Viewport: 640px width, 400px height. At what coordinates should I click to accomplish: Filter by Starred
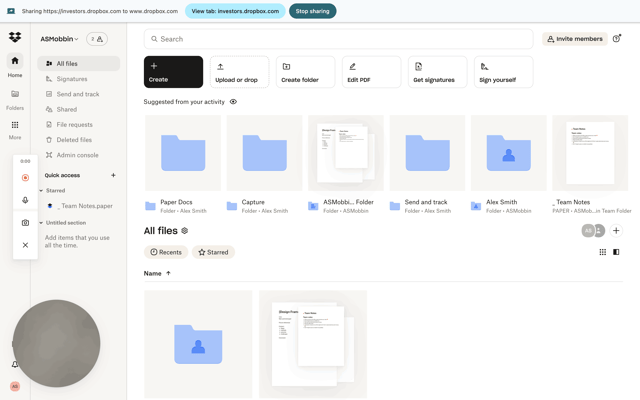pyautogui.click(x=213, y=252)
